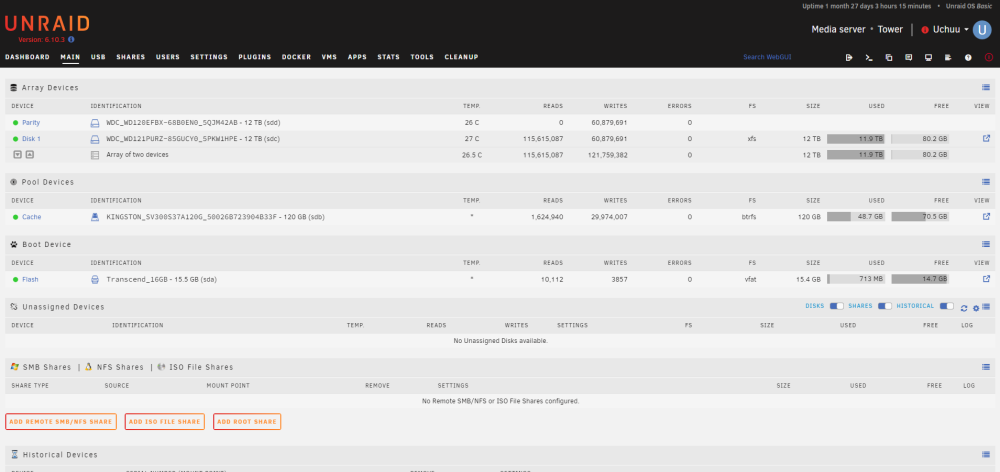Viewport: 1000px width, 472px height.
Task: Toggle the Disks switch off
Action: pos(836,306)
